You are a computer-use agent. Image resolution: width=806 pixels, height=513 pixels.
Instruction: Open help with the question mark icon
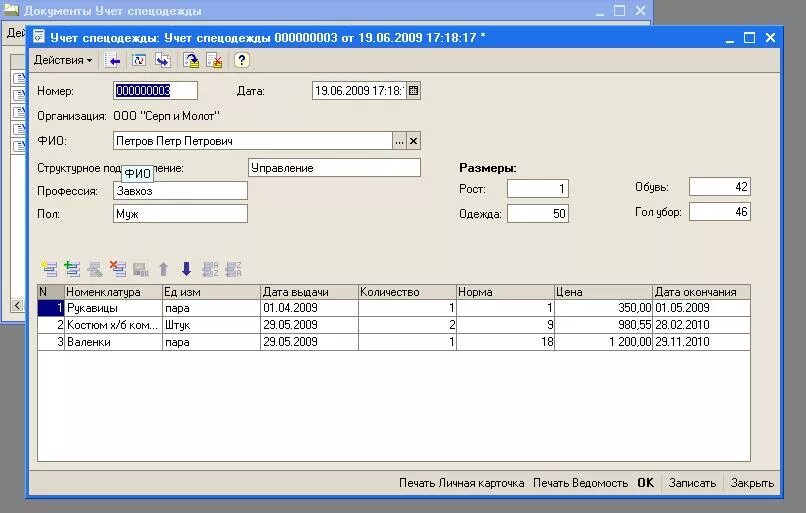[x=242, y=61]
